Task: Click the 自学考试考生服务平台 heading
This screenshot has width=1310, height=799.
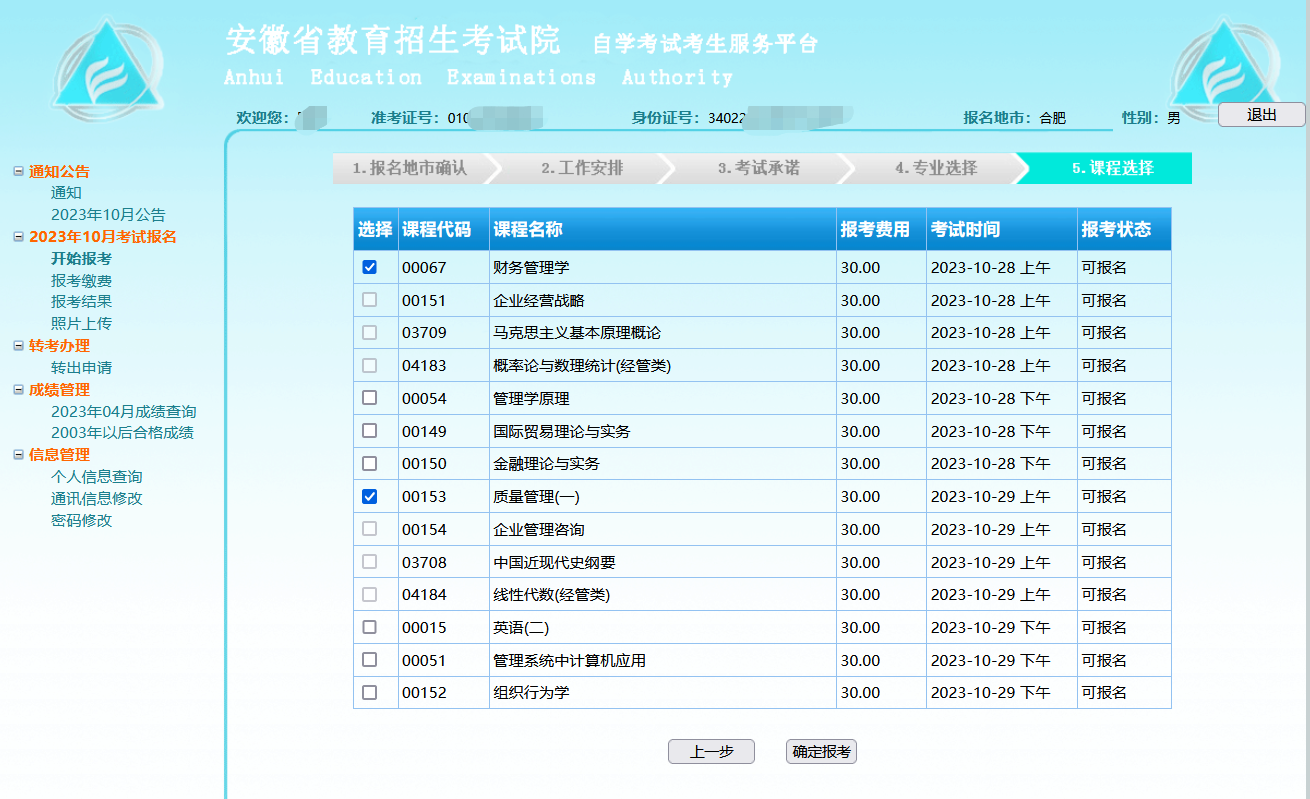Action: [706, 43]
